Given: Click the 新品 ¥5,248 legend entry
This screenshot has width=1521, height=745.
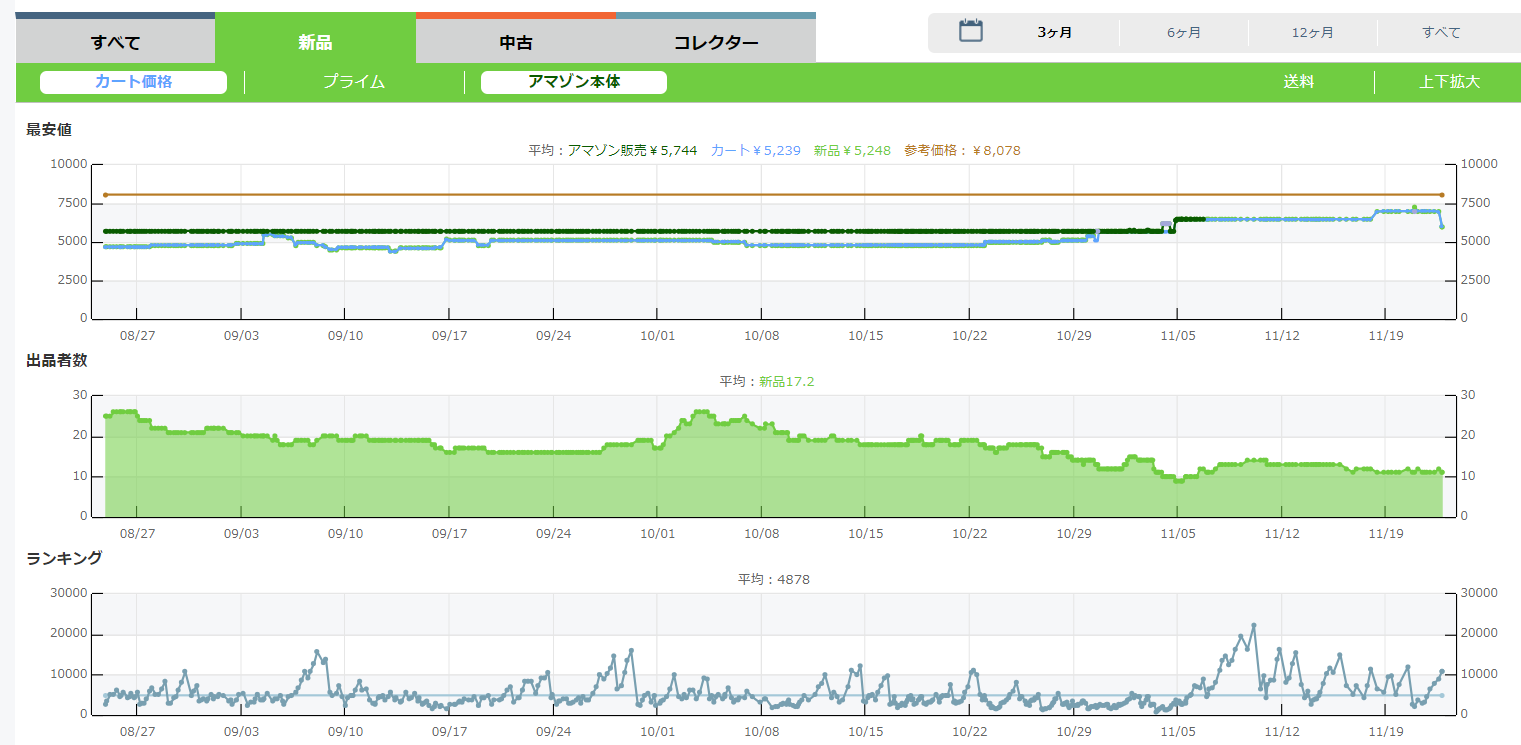Looking at the screenshot, I should (x=851, y=150).
